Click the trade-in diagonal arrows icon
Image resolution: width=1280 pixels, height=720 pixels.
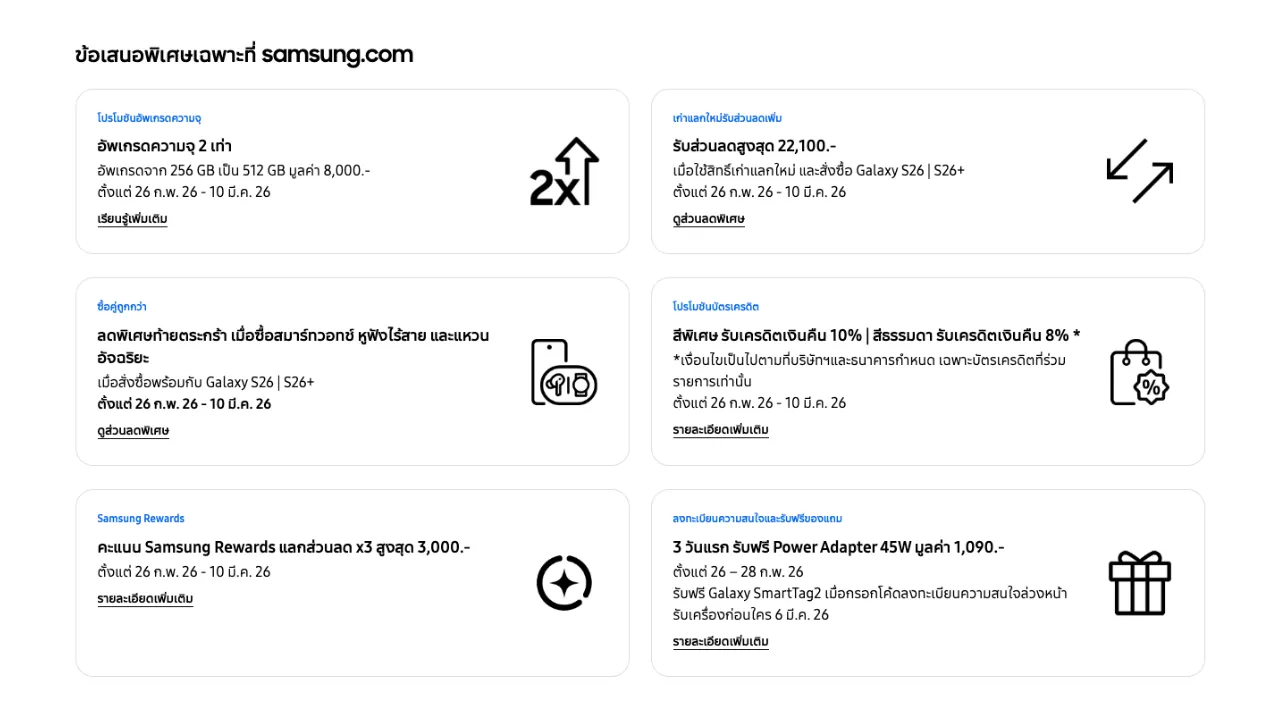pos(1139,171)
